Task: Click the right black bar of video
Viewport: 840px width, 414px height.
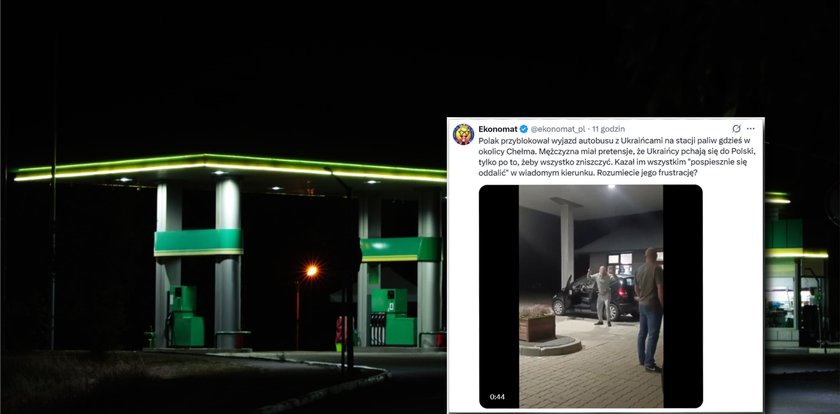Action: click(x=682, y=296)
